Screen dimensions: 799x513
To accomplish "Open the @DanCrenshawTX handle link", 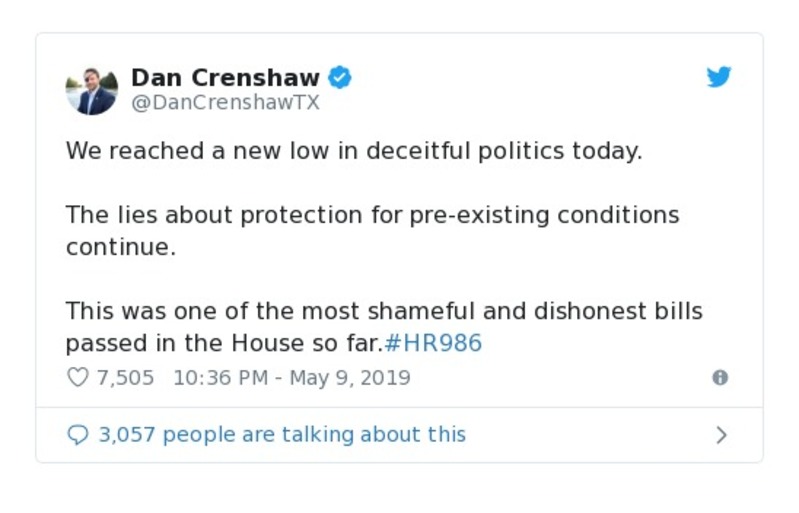I will (x=225, y=103).
